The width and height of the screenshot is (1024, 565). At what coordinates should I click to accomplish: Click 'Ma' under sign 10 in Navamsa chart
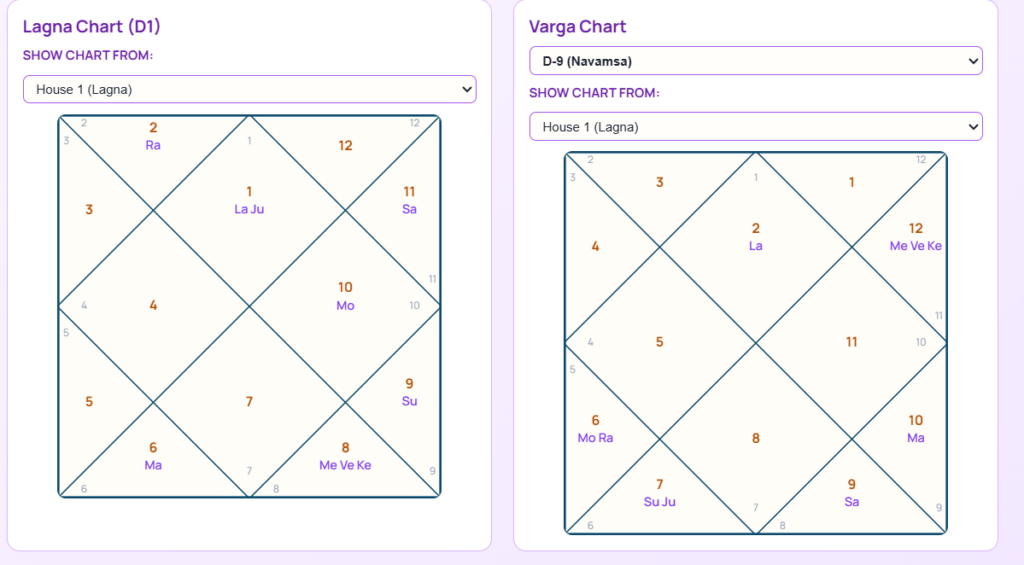(x=916, y=438)
